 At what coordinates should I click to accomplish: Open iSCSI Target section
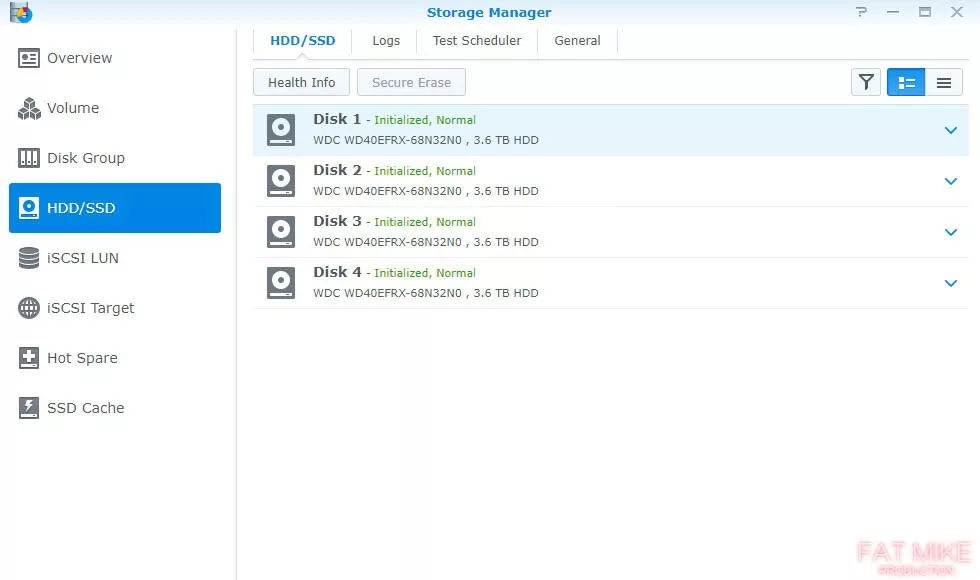(x=115, y=308)
